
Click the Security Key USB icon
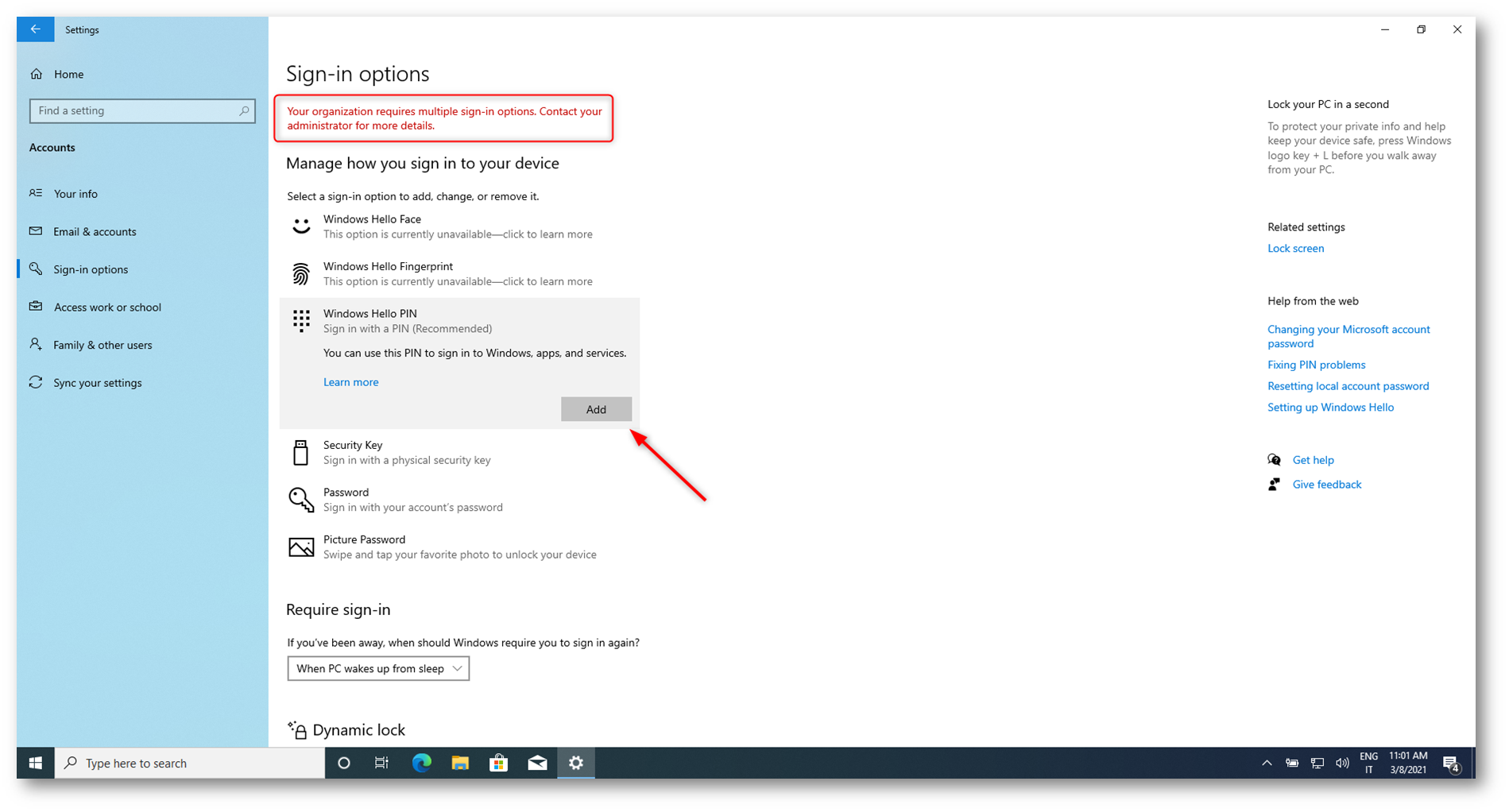(300, 452)
